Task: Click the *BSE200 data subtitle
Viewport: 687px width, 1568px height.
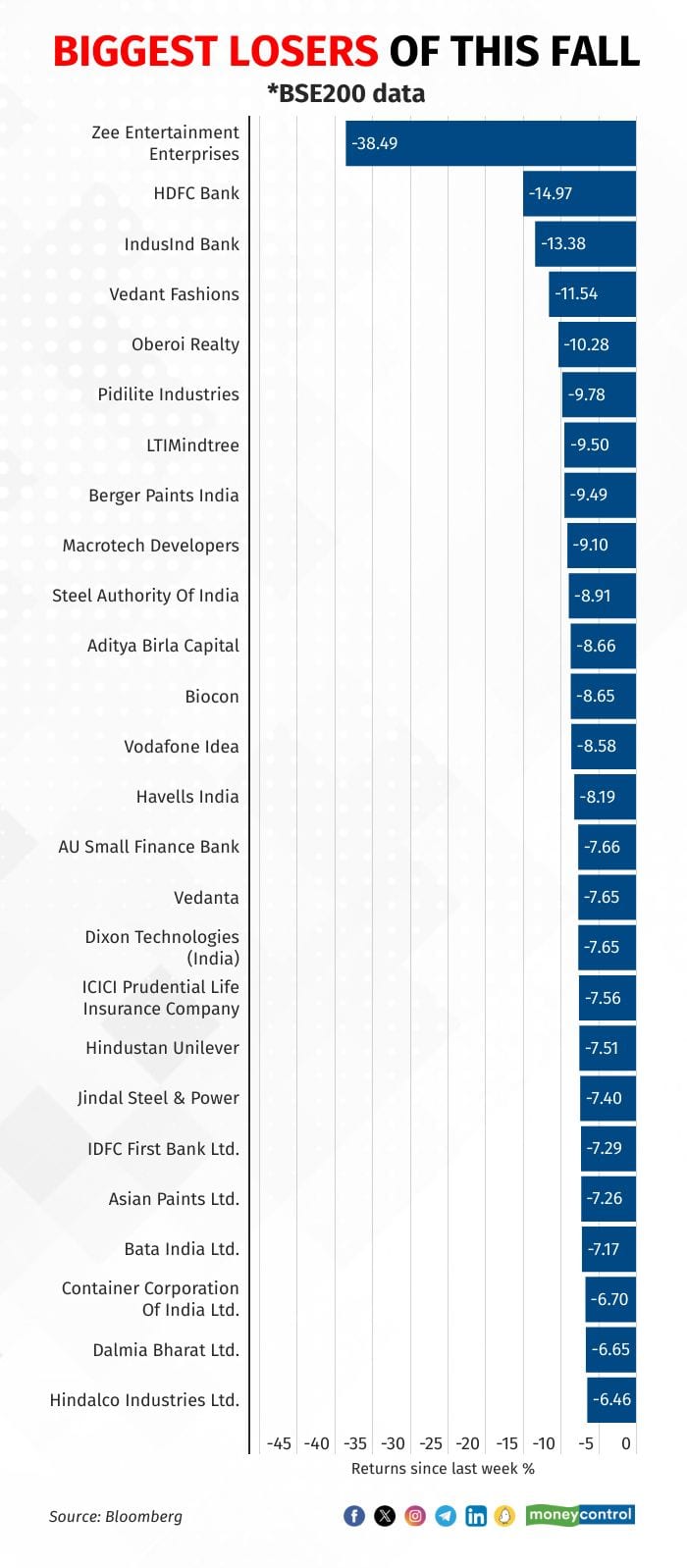Action: click(345, 94)
